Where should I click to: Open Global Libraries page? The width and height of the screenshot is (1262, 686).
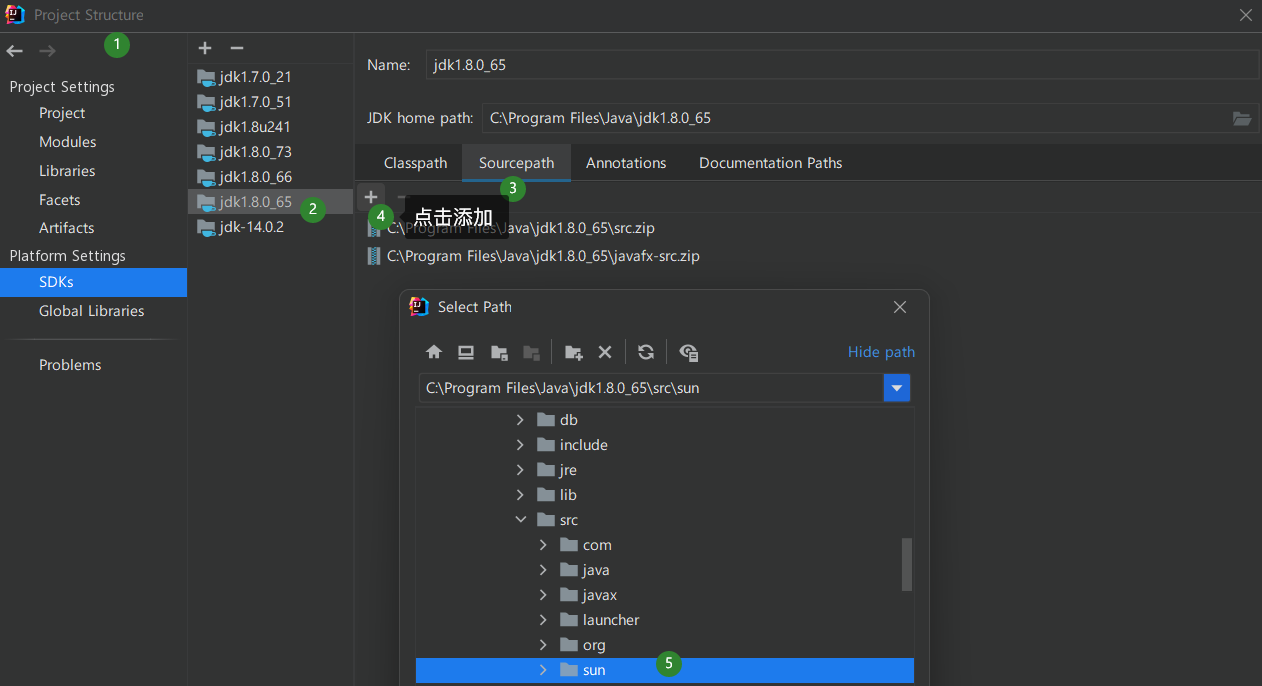(93, 311)
